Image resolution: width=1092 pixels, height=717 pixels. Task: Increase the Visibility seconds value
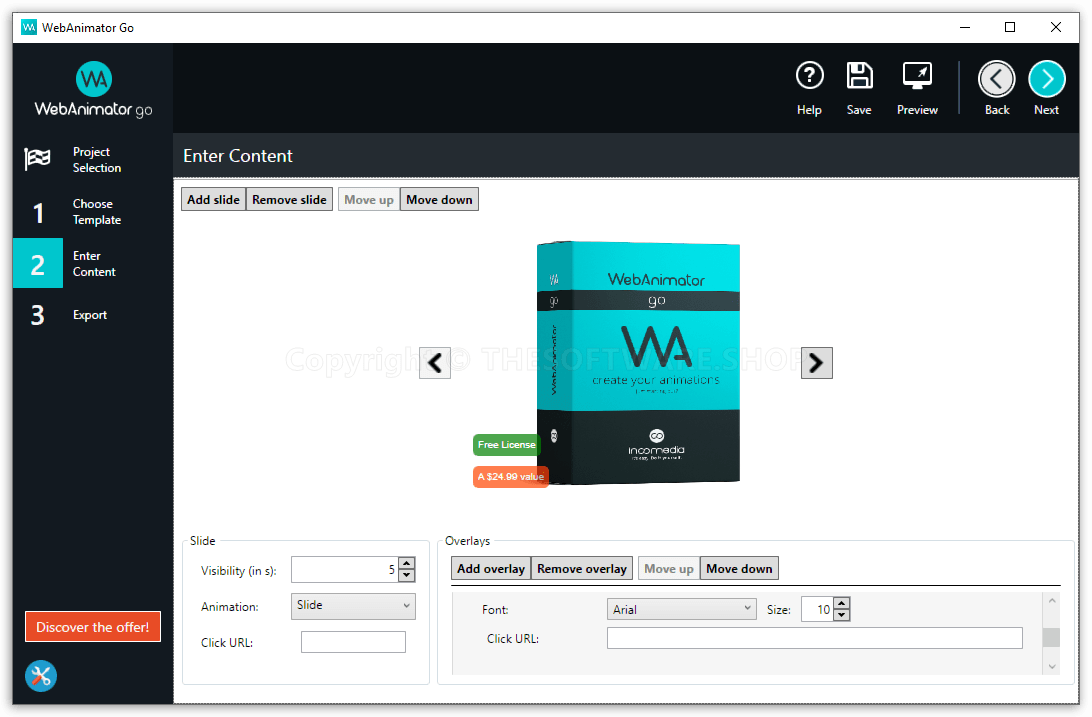point(406,564)
